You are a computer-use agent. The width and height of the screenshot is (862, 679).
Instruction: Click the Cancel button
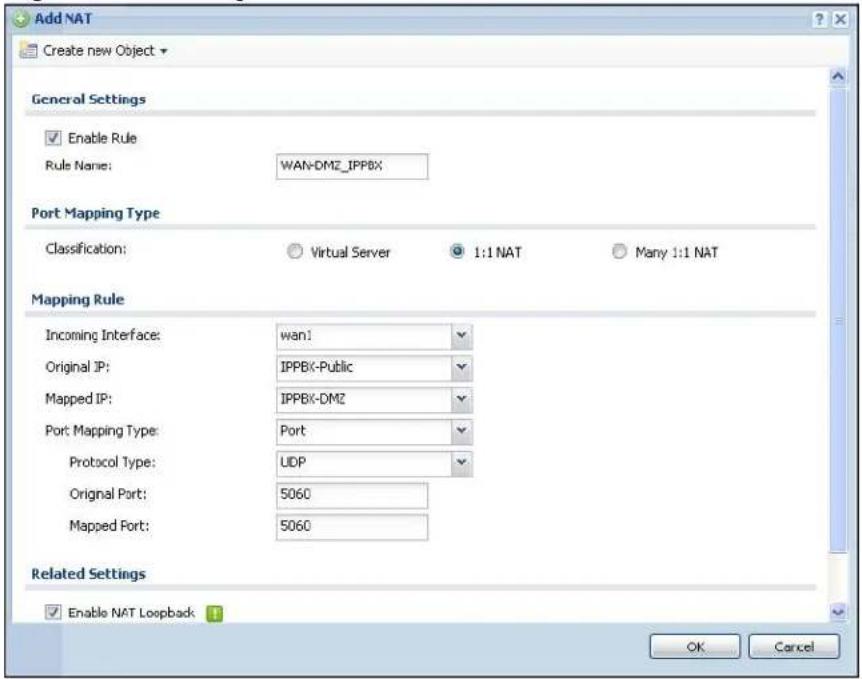pyautogui.click(x=794, y=647)
